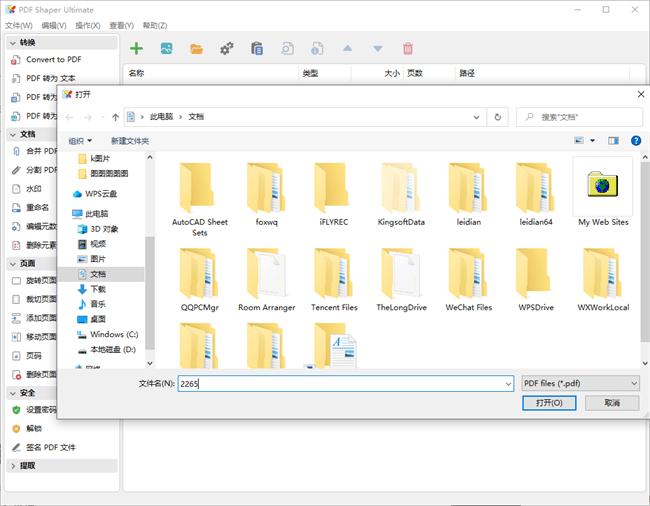
Task: Click the 取消 button
Action: coord(612,403)
